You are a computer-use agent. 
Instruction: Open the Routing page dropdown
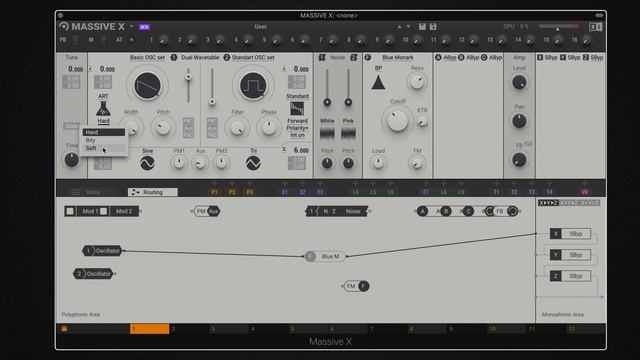153,192
